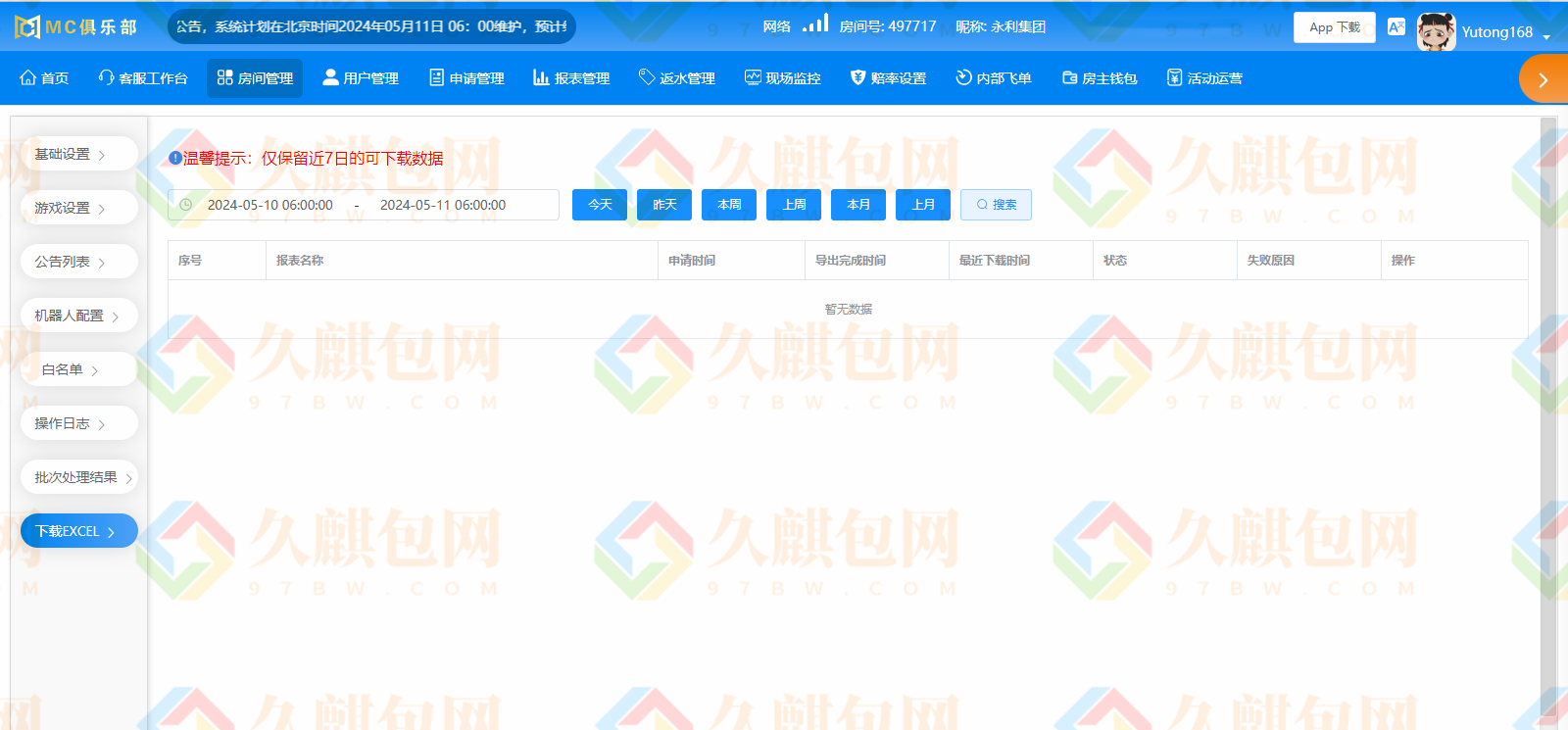The width and height of the screenshot is (1568, 730).
Task: Expand the Yutong168 account dropdown arrow
Action: point(1546,36)
